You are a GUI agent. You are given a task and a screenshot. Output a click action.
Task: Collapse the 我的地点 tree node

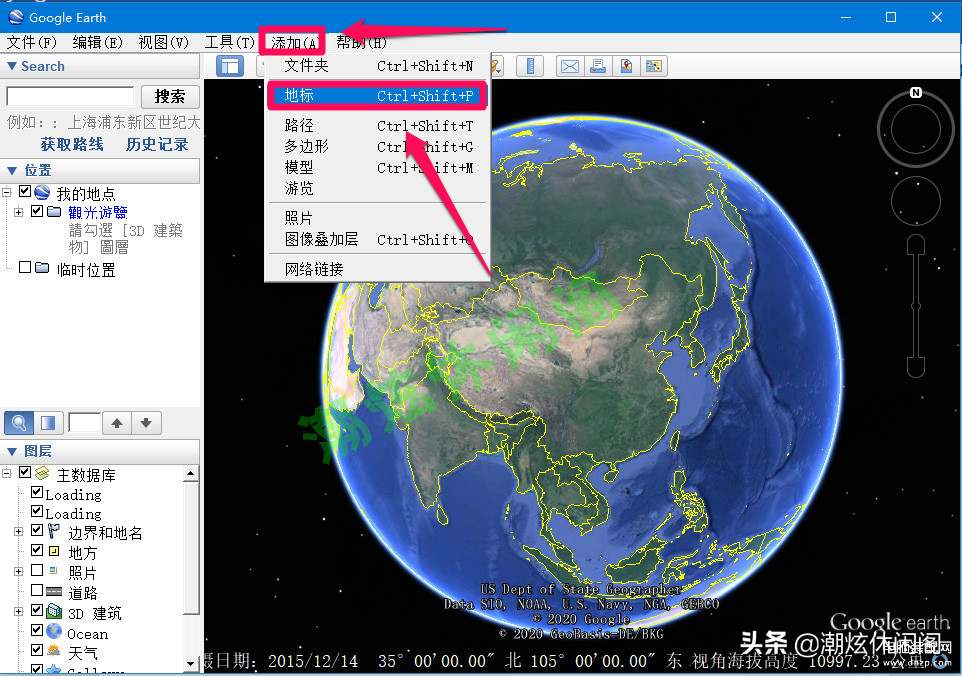7,193
